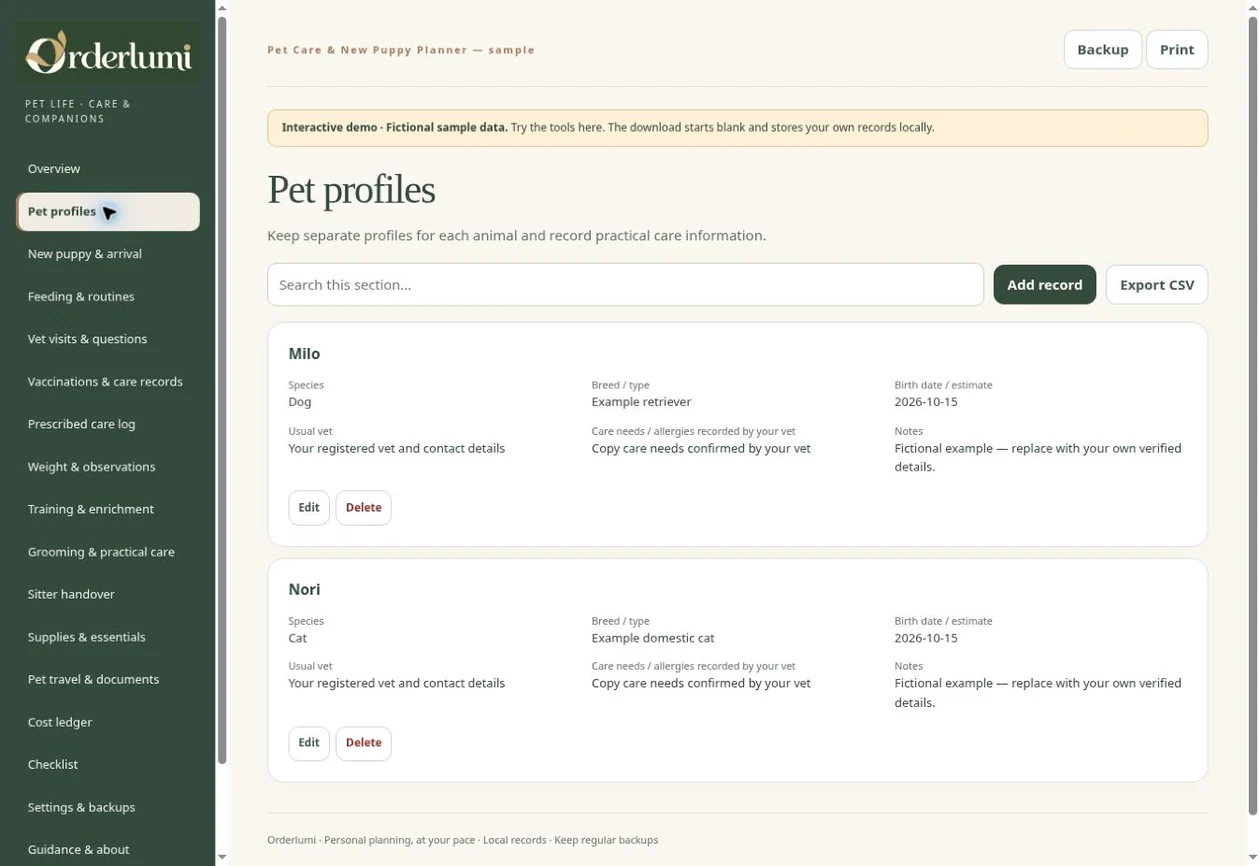This screenshot has width=1260, height=866.
Task: Click Milo's species value "Dog"
Action: (300, 402)
